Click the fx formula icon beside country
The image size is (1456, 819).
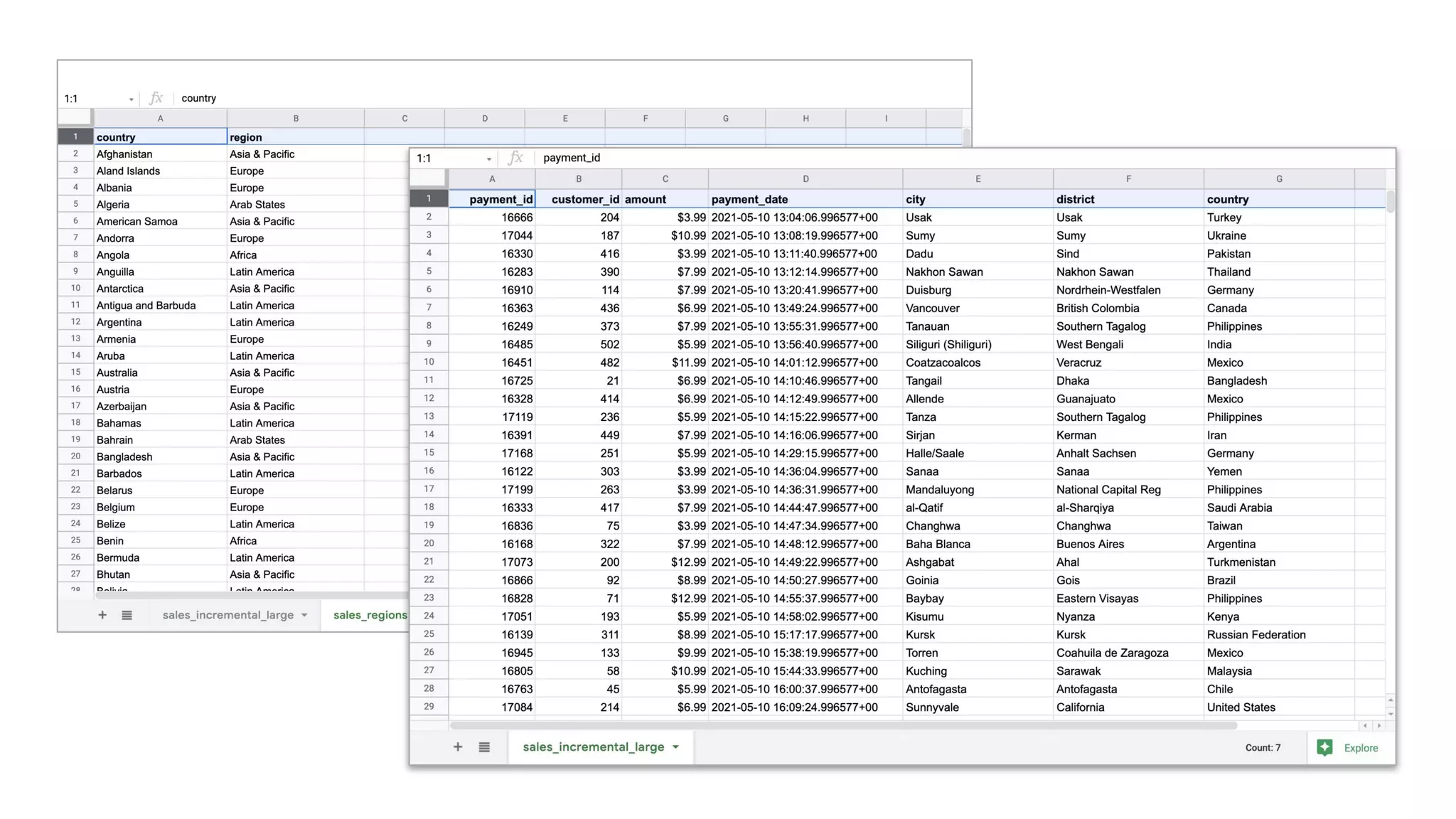coord(156,98)
